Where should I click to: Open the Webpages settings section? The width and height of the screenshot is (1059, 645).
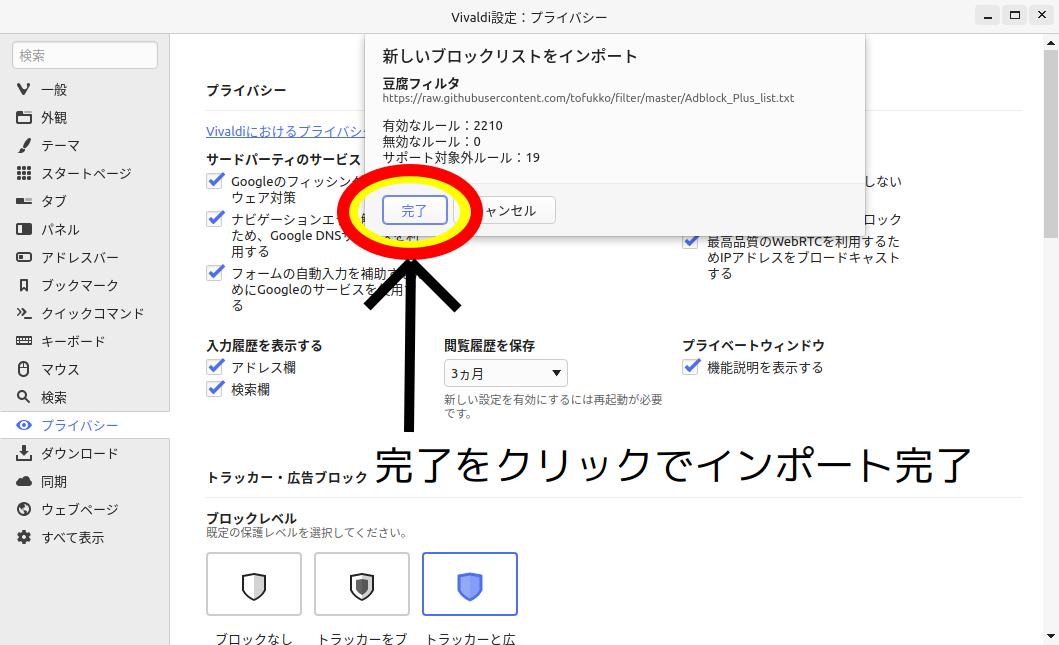pyautogui.click(x=79, y=509)
